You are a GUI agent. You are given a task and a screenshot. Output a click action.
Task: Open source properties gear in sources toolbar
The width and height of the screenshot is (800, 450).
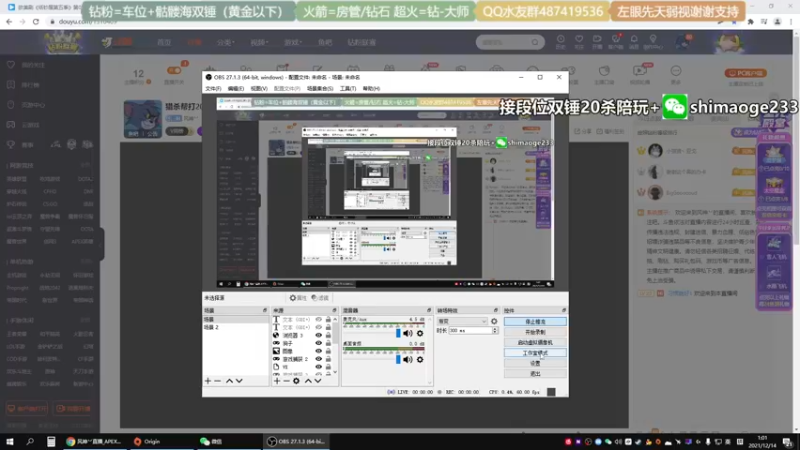point(296,381)
